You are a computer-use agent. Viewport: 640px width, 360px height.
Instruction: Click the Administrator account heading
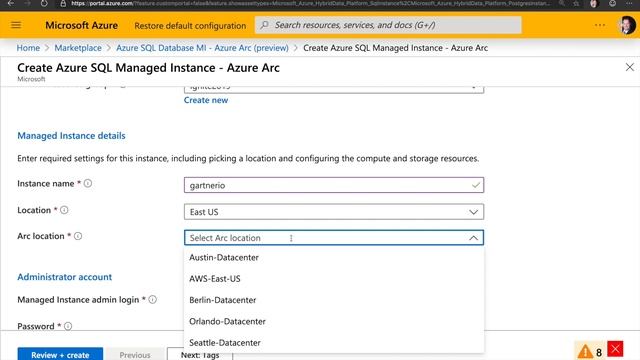click(x=64, y=277)
